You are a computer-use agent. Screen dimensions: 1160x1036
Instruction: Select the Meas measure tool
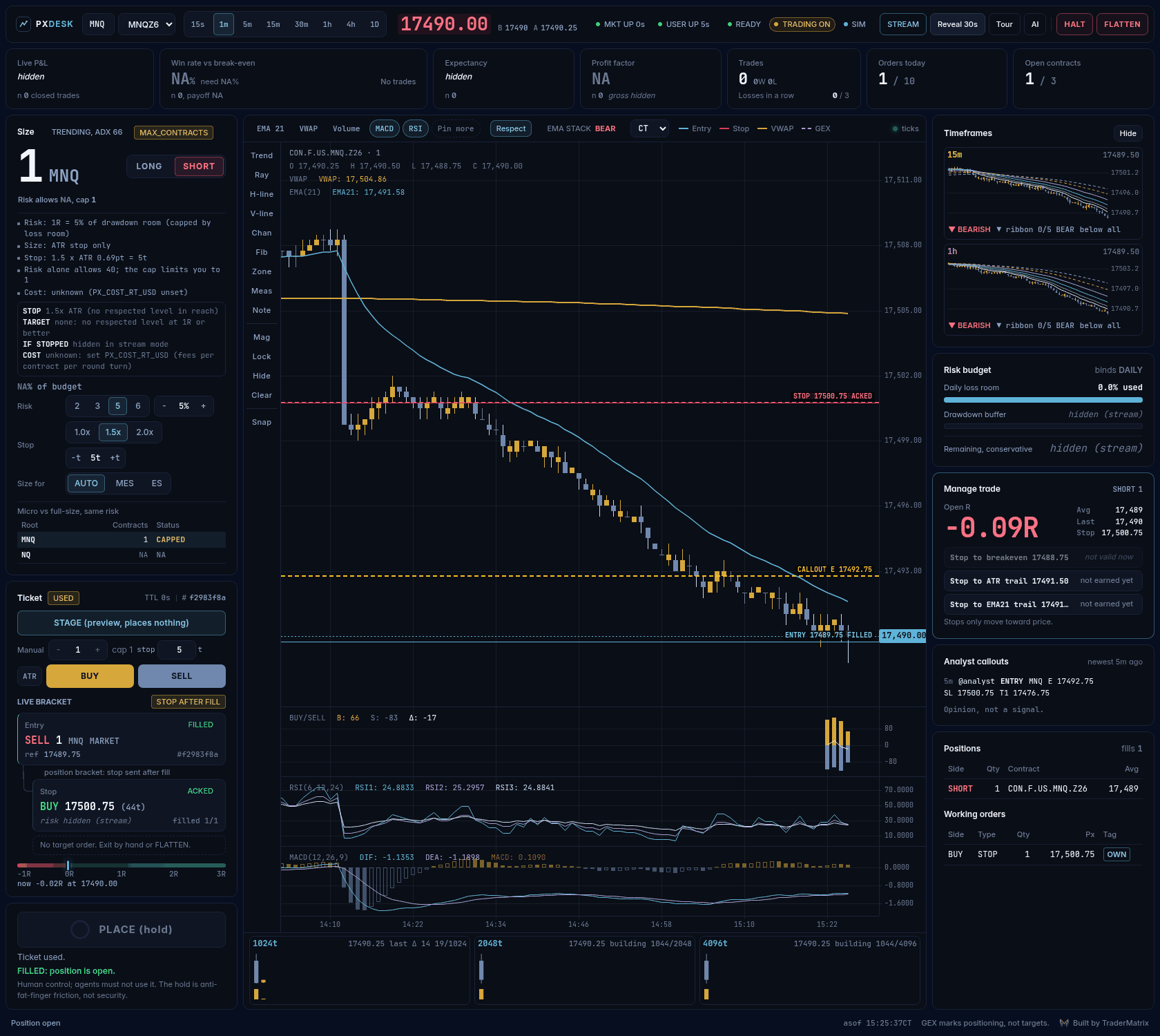262,291
